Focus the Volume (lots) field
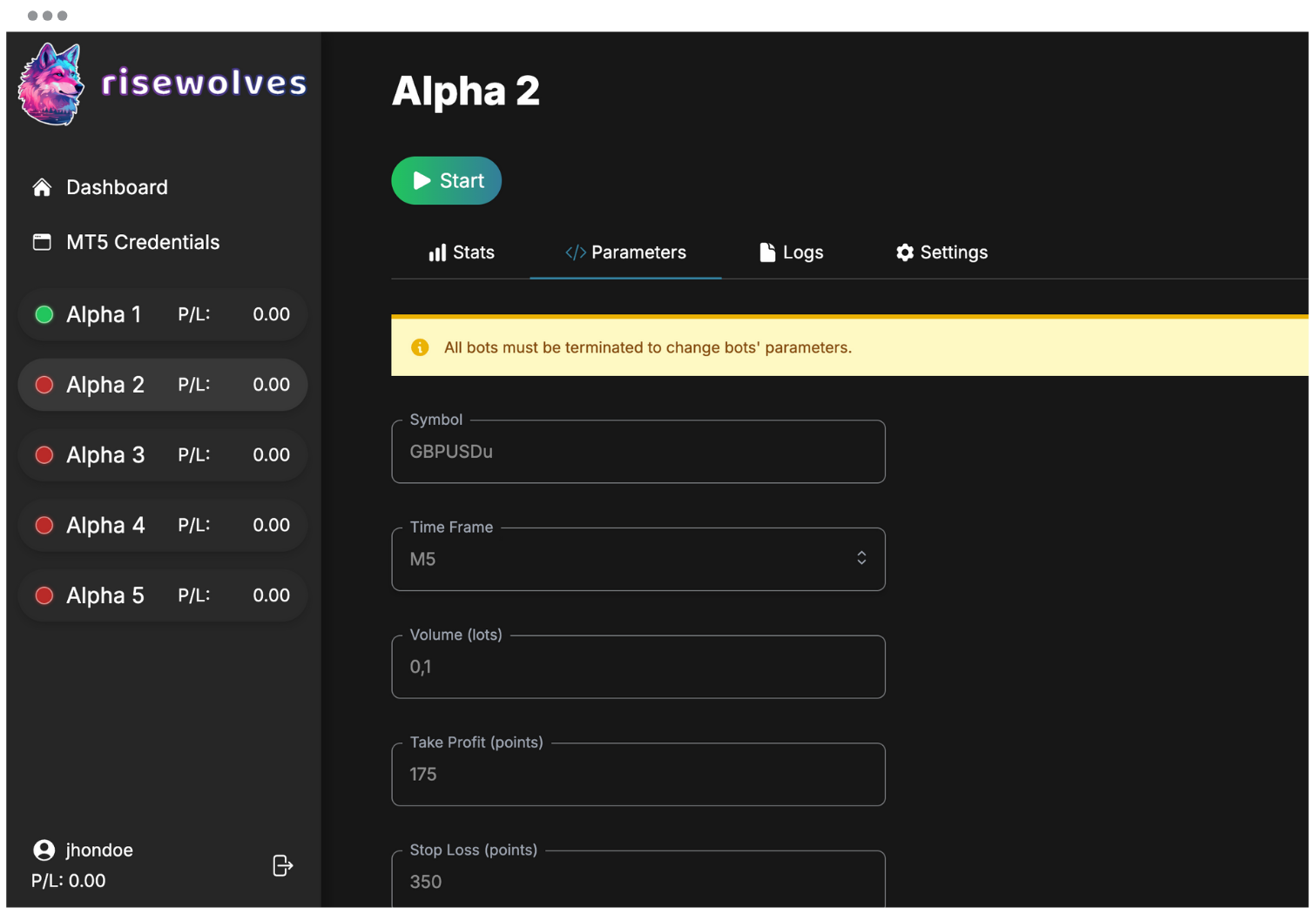 pyautogui.click(x=638, y=667)
